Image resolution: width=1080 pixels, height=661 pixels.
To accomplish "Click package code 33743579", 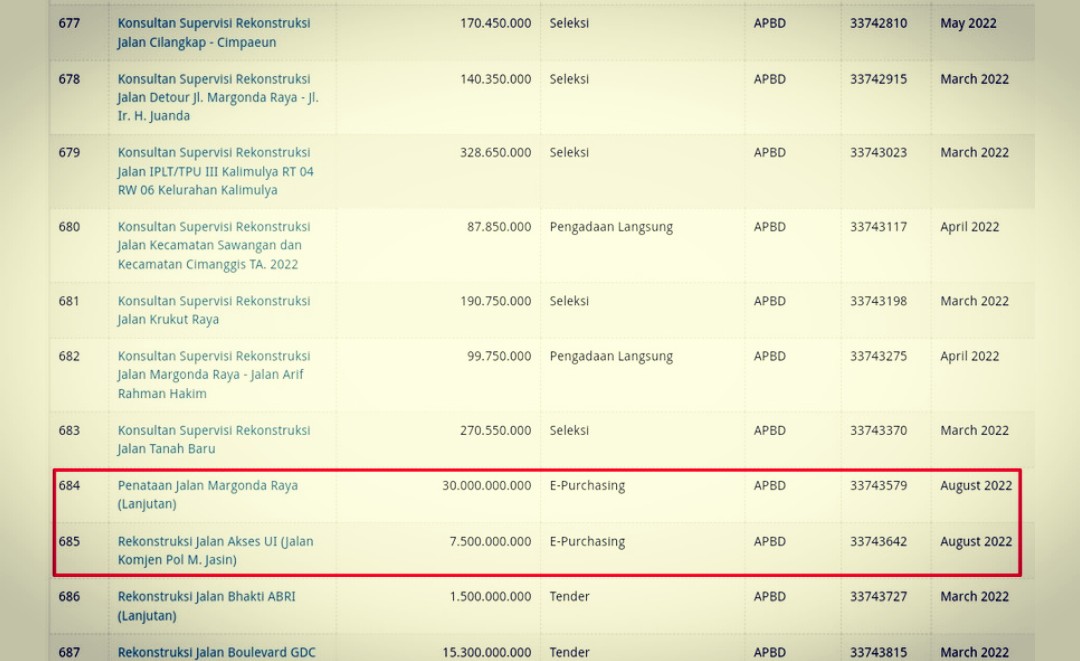I will coord(878,486).
